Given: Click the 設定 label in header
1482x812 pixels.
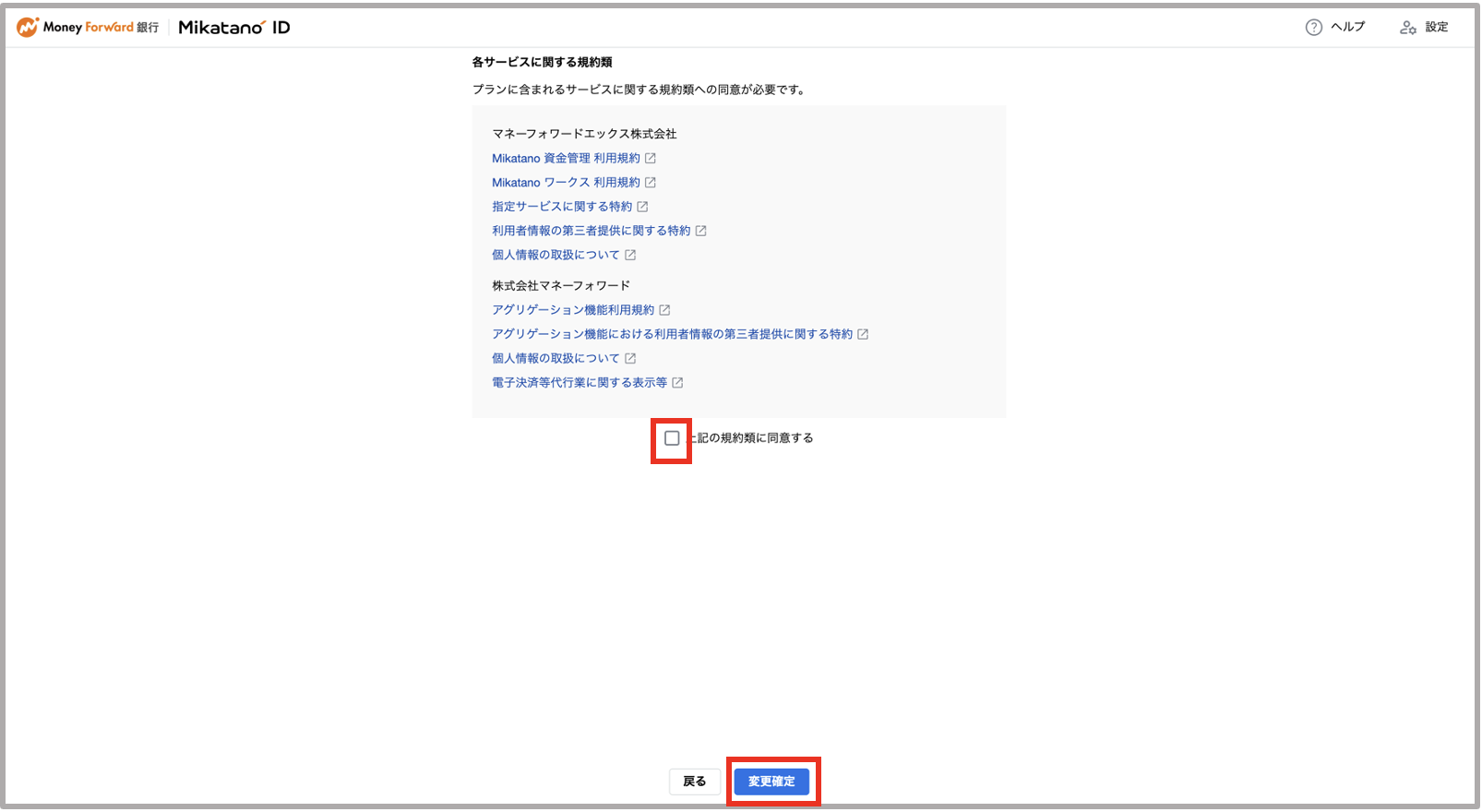Looking at the screenshot, I should (x=1437, y=28).
